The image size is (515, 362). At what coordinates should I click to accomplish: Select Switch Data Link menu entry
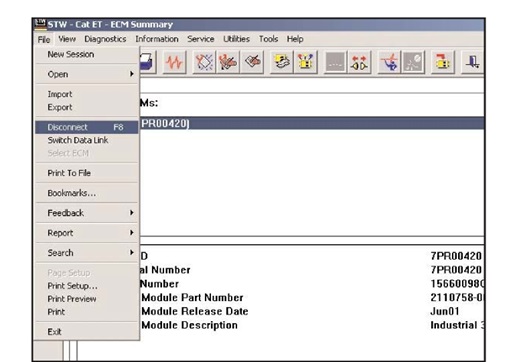click(87, 140)
